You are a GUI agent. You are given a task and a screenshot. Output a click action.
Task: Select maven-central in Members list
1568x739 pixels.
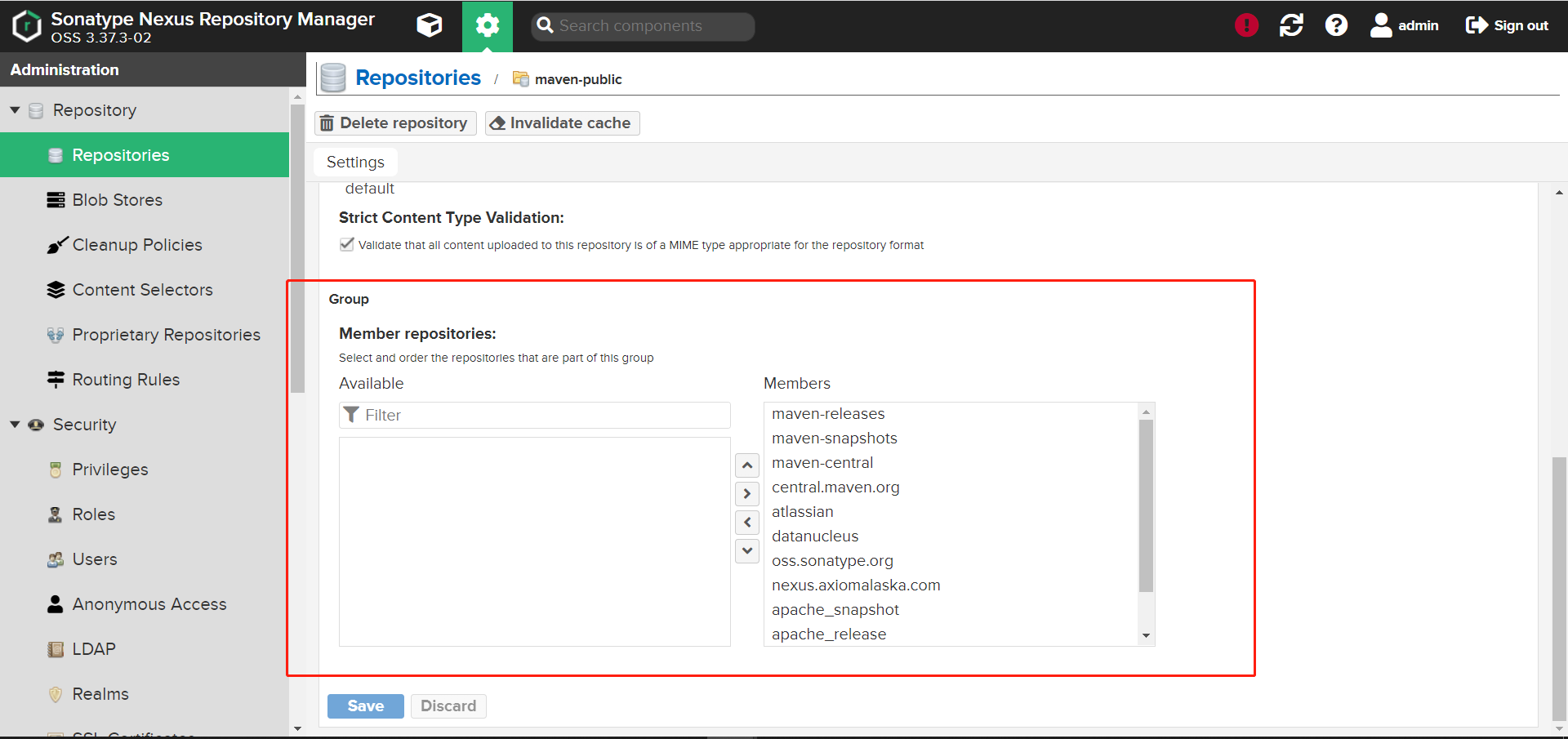pyautogui.click(x=951, y=463)
